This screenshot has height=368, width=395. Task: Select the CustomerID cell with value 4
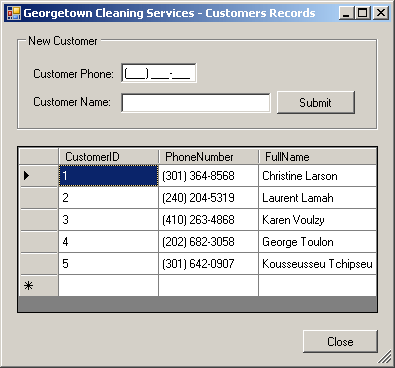tap(108, 242)
